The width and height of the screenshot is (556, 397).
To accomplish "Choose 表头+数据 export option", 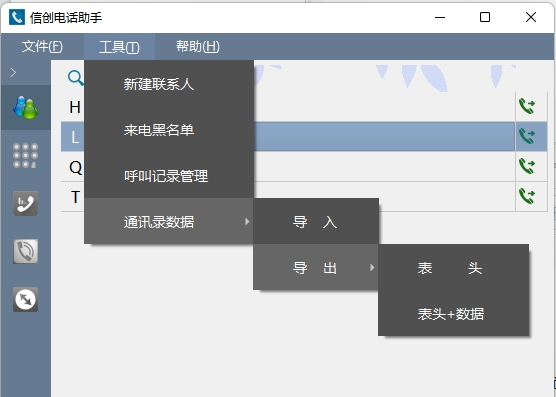I will (454, 313).
